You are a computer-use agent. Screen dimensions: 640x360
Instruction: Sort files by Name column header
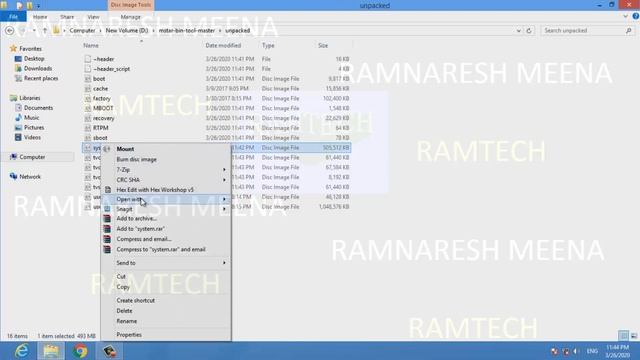(x=91, y=45)
